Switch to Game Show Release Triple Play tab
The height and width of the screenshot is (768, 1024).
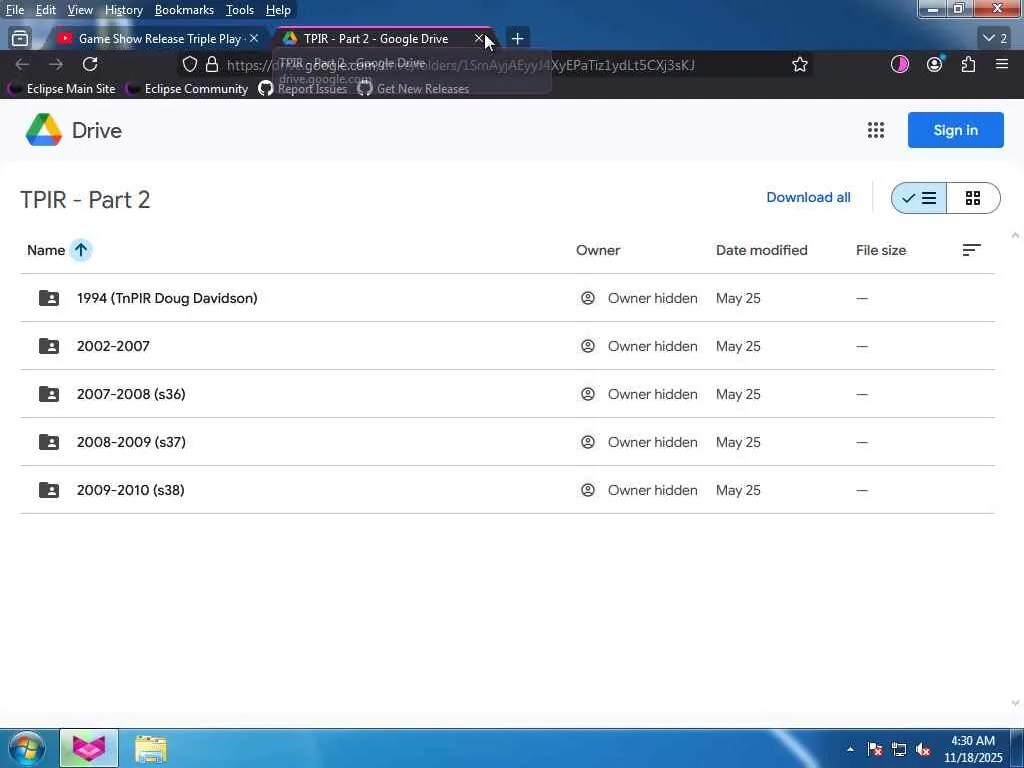tap(159, 39)
